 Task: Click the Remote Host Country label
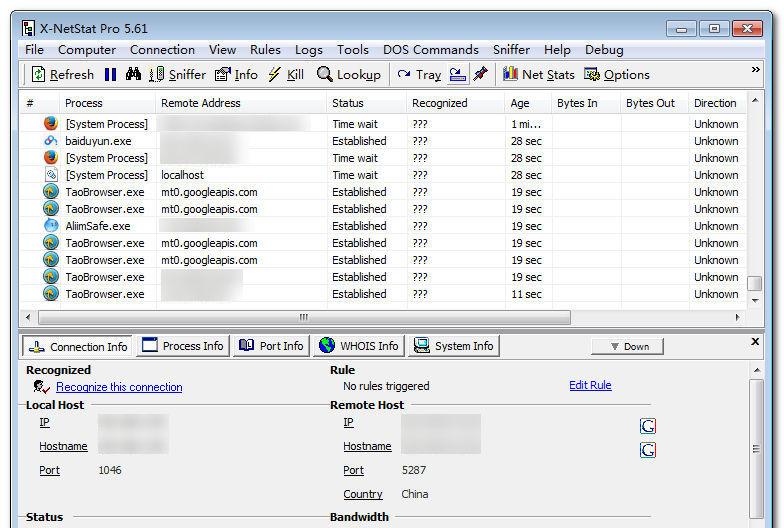coord(362,494)
